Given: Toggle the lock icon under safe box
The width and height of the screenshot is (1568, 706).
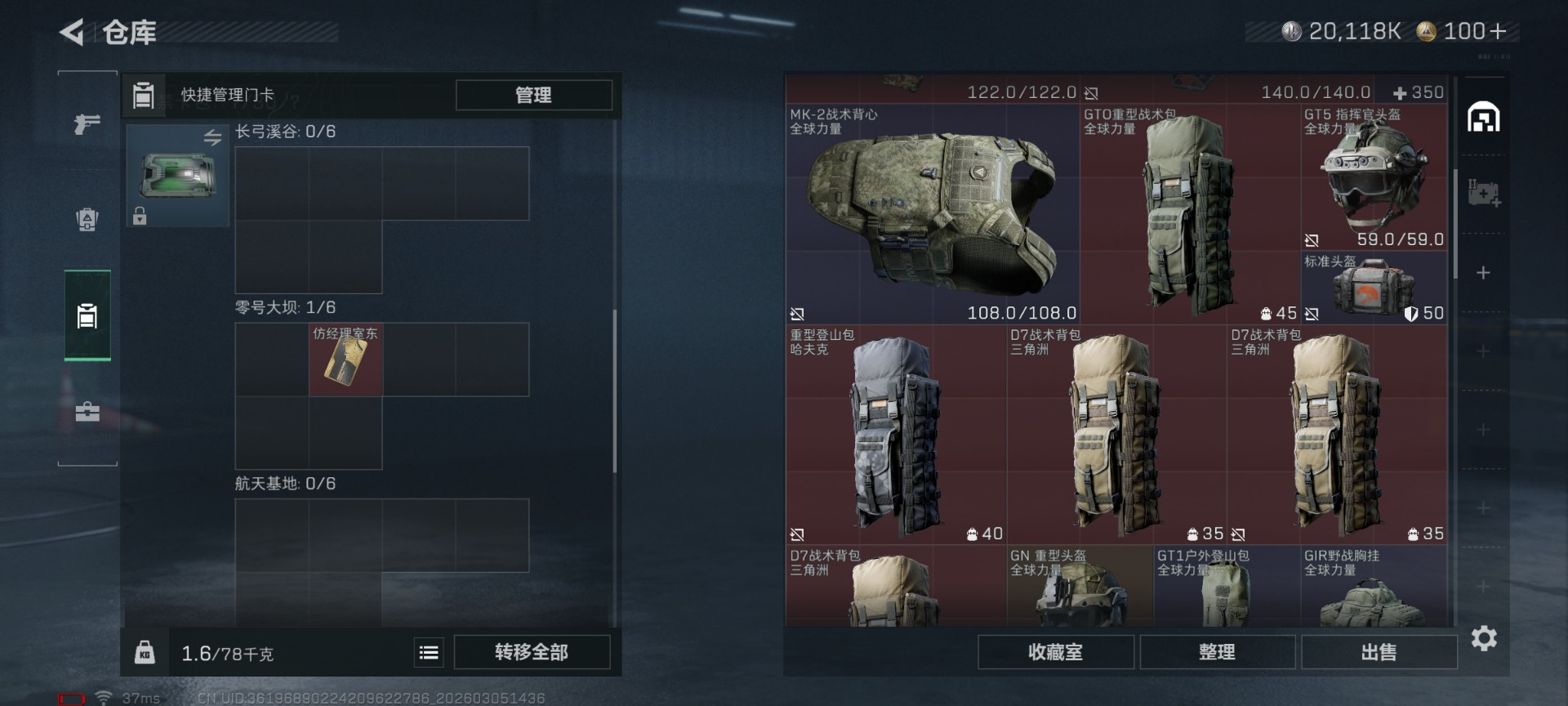Looking at the screenshot, I should 140,216.
